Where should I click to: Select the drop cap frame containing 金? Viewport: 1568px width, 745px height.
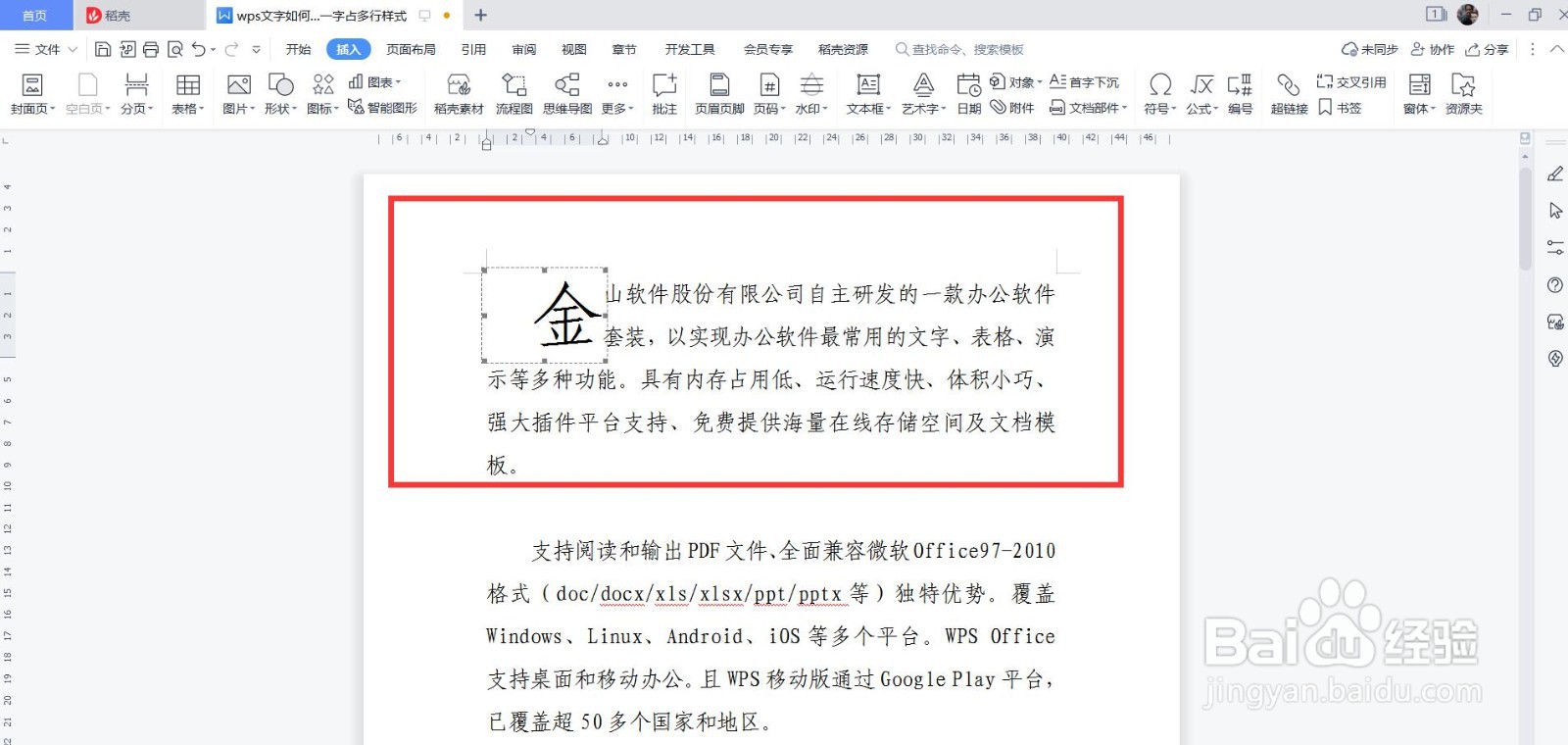click(544, 315)
